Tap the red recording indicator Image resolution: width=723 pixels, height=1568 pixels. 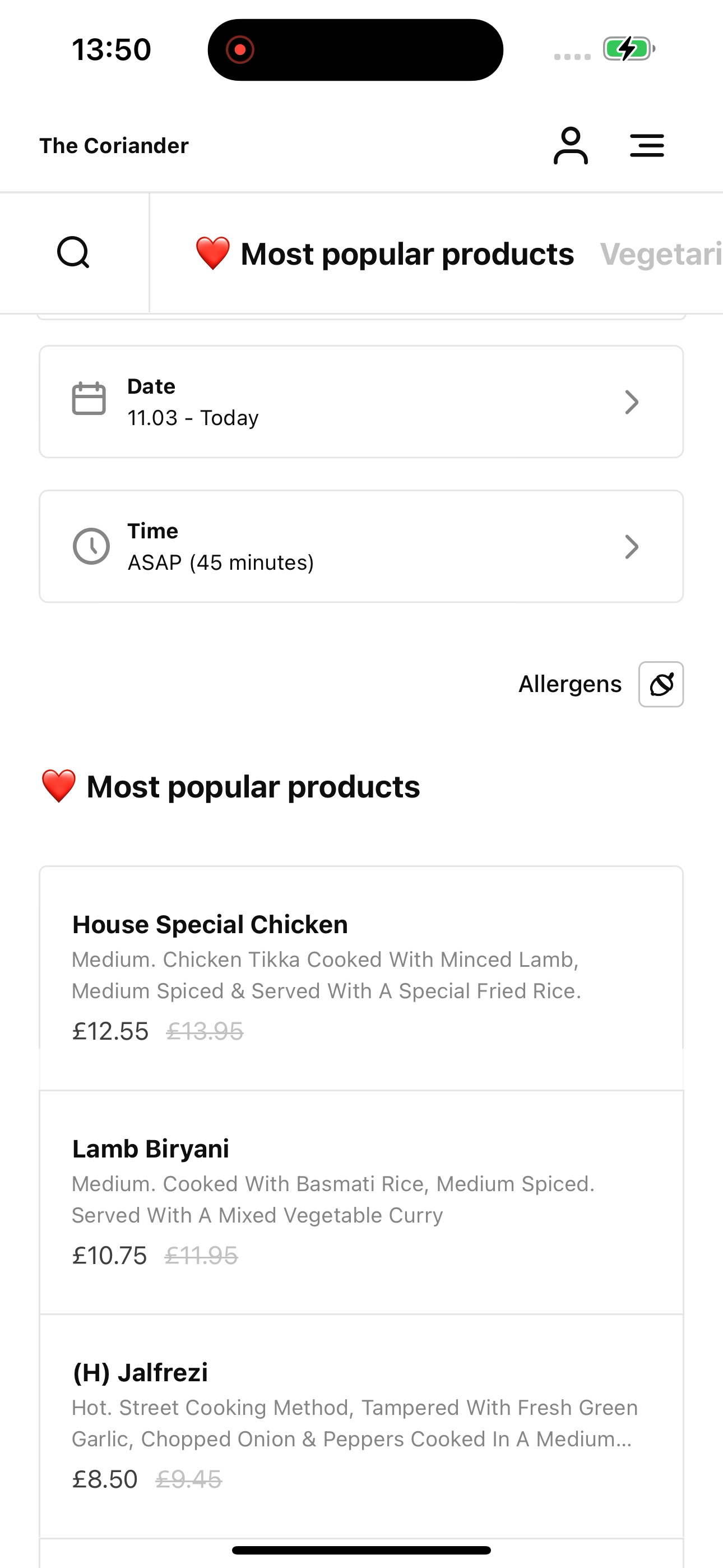pyautogui.click(x=240, y=49)
